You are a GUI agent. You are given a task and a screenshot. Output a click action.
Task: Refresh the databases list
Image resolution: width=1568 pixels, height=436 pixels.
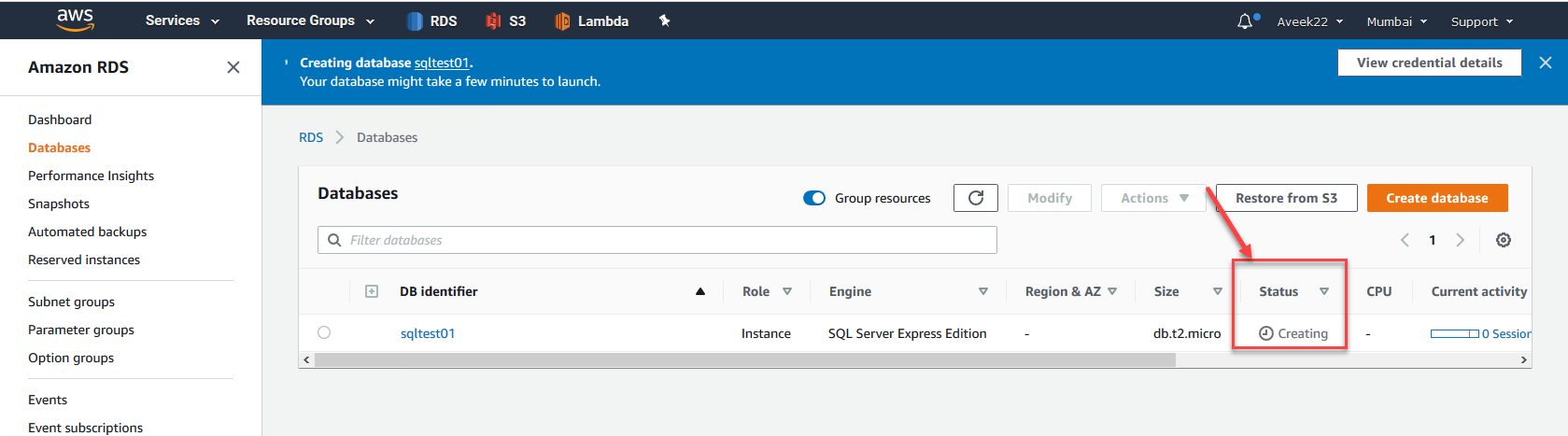[975, 198]
